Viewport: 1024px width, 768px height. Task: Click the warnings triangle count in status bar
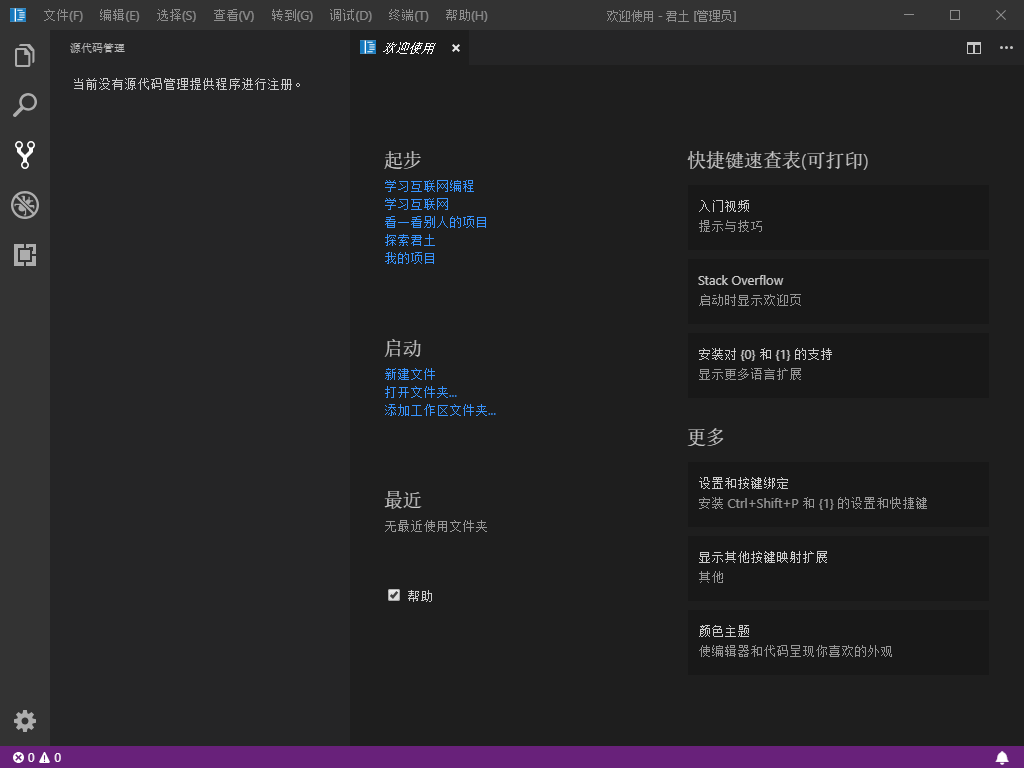point(50,758)
